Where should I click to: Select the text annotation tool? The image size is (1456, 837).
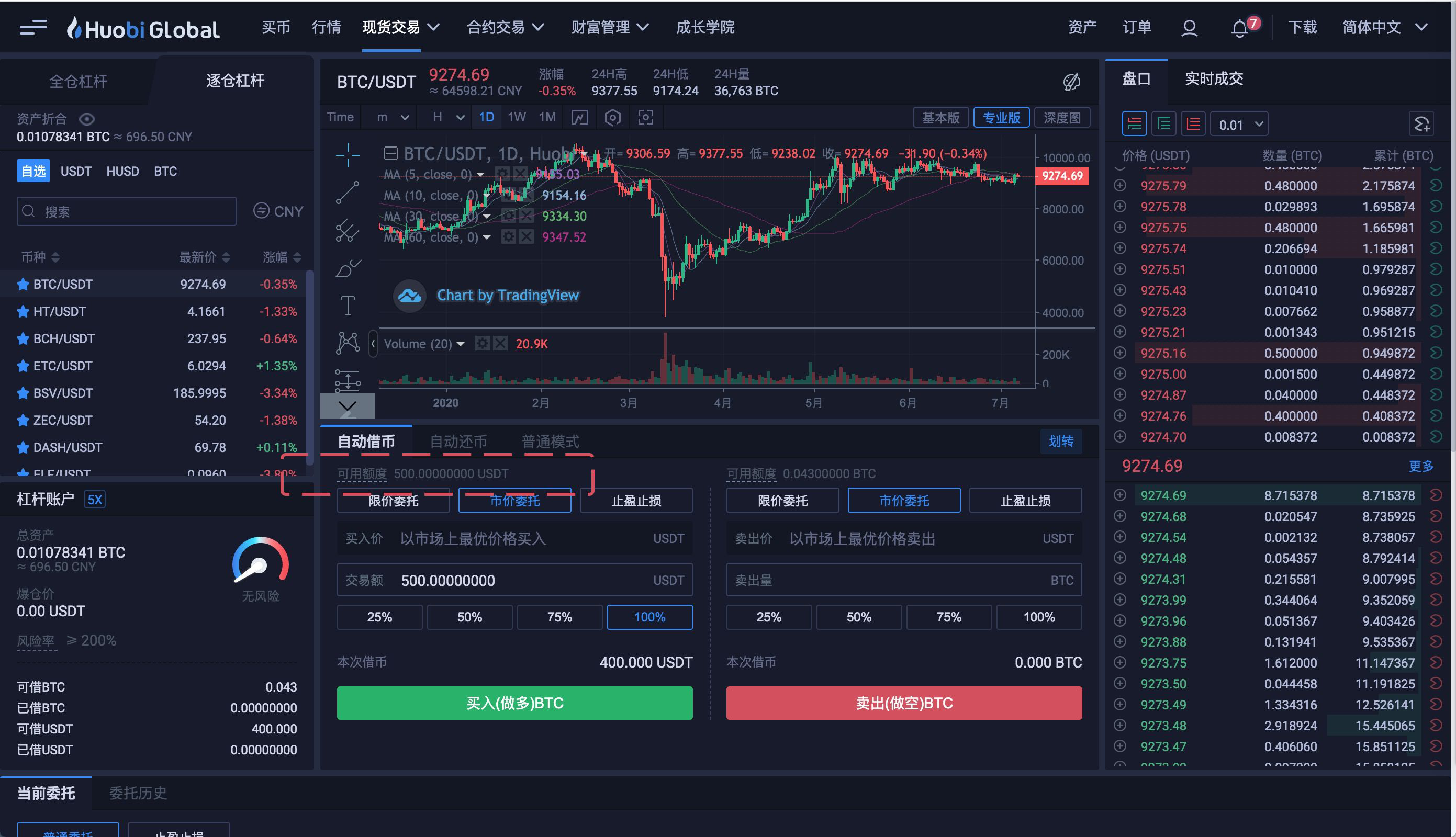tap(348, 306)
